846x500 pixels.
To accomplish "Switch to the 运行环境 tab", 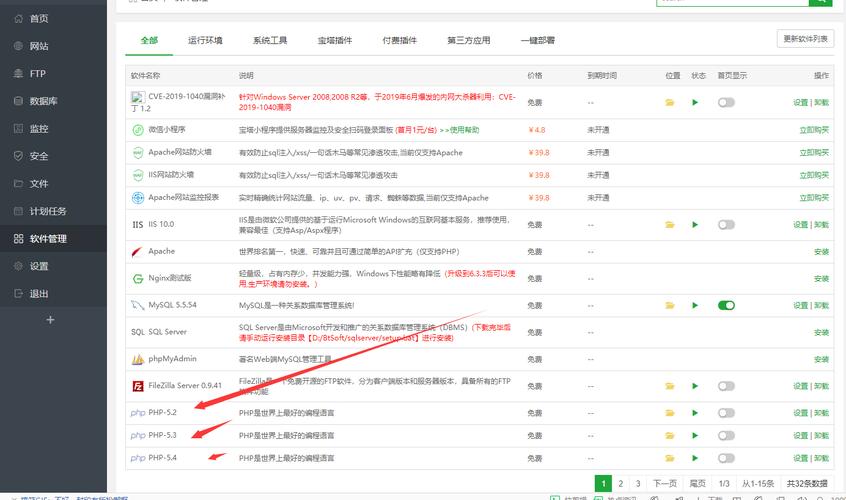I will [x=205, y=40].
